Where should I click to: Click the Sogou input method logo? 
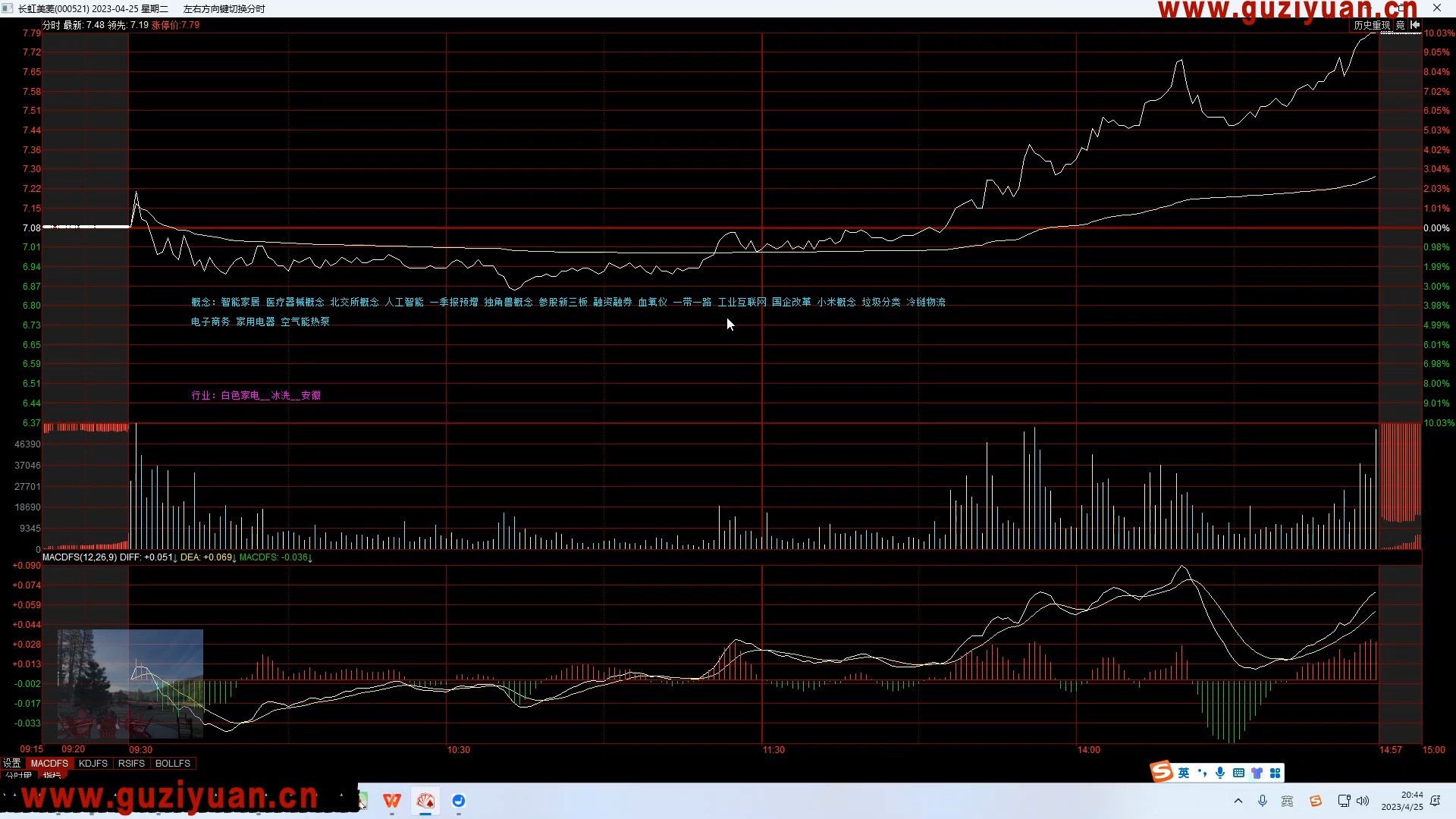pyautogui.click(x=1162, y=772)
